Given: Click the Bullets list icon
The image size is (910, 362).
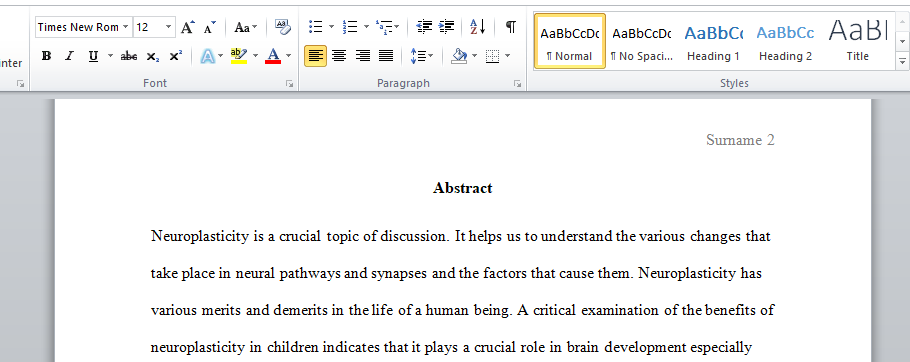Looking at the screenshot, I should pyautogui.click(x=316, y=27).
